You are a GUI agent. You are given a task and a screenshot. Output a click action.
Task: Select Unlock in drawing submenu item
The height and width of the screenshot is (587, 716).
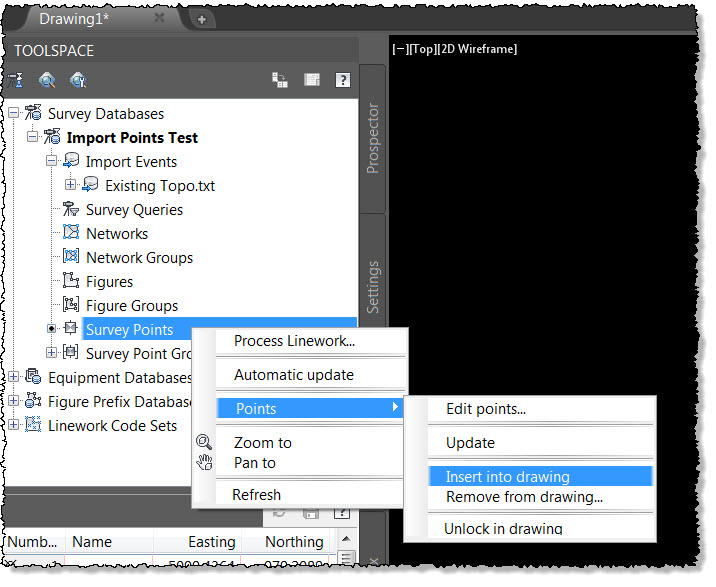click(x=541, y=529)
